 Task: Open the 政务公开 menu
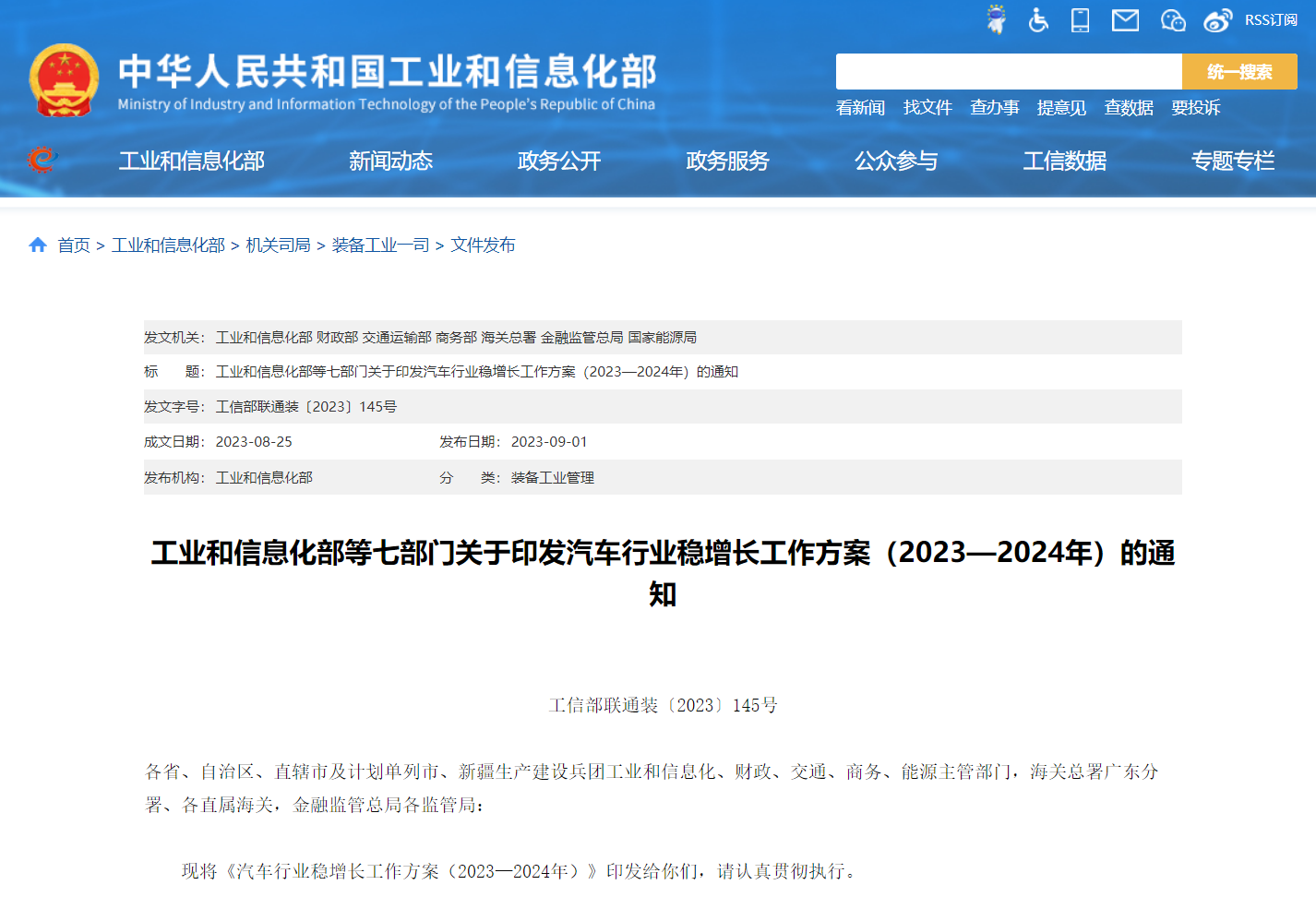click(x=559, y=161)
